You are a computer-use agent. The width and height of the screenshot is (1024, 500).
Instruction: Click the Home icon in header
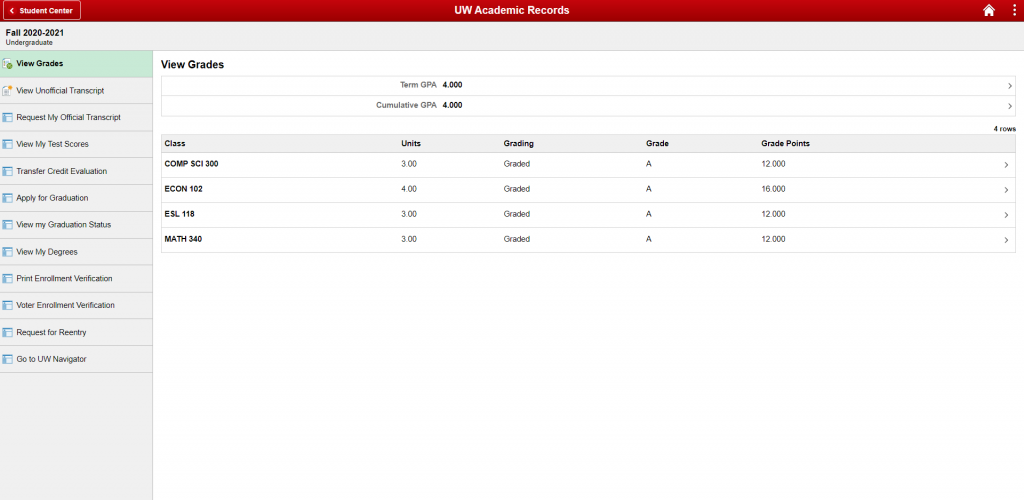tap(989, 10)
